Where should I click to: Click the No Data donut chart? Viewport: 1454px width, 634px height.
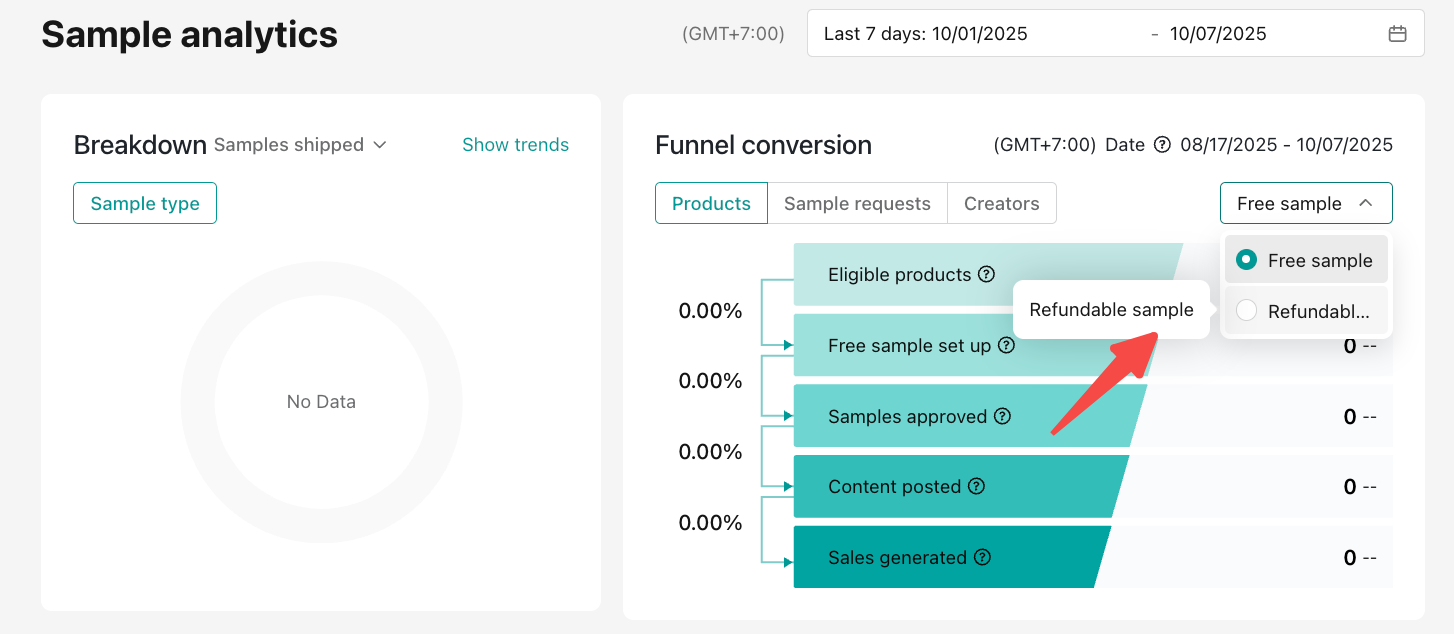(x=321, y=402)
